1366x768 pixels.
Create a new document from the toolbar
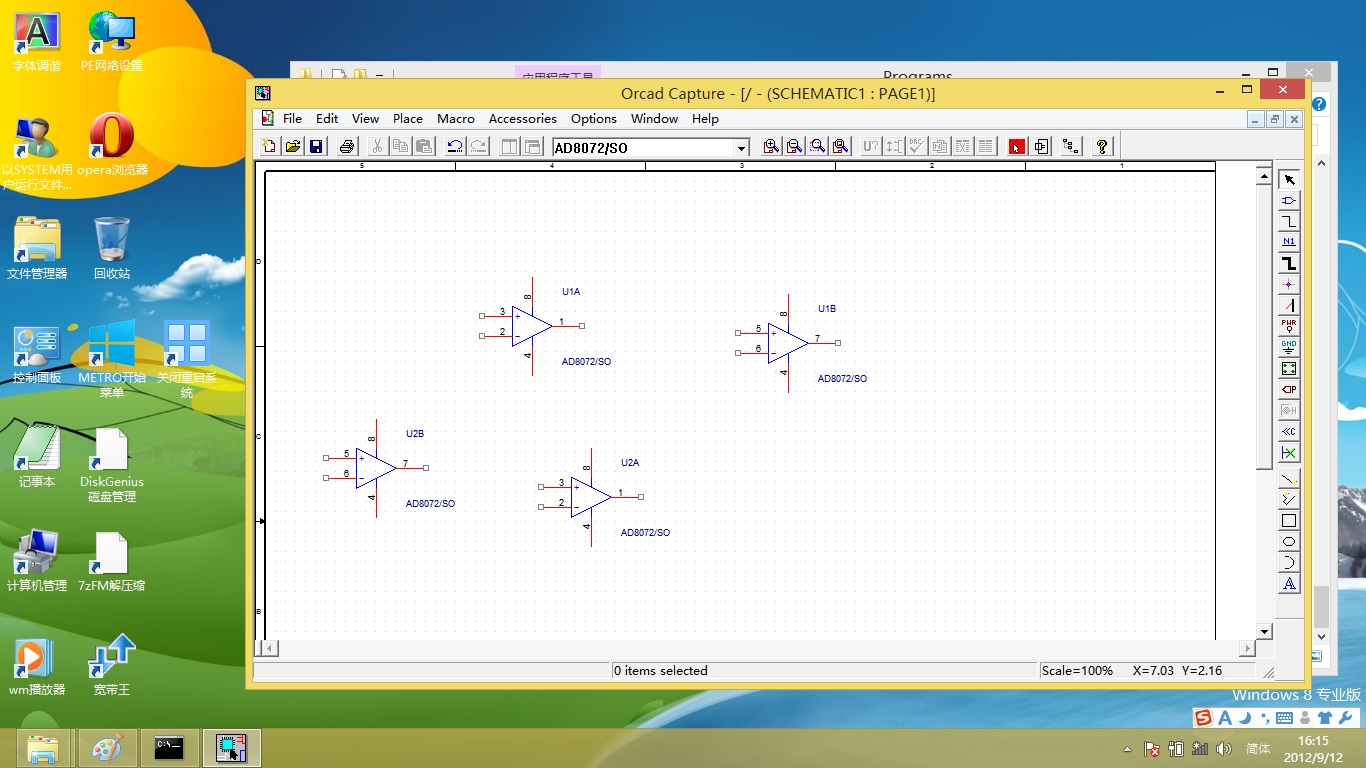270,146
